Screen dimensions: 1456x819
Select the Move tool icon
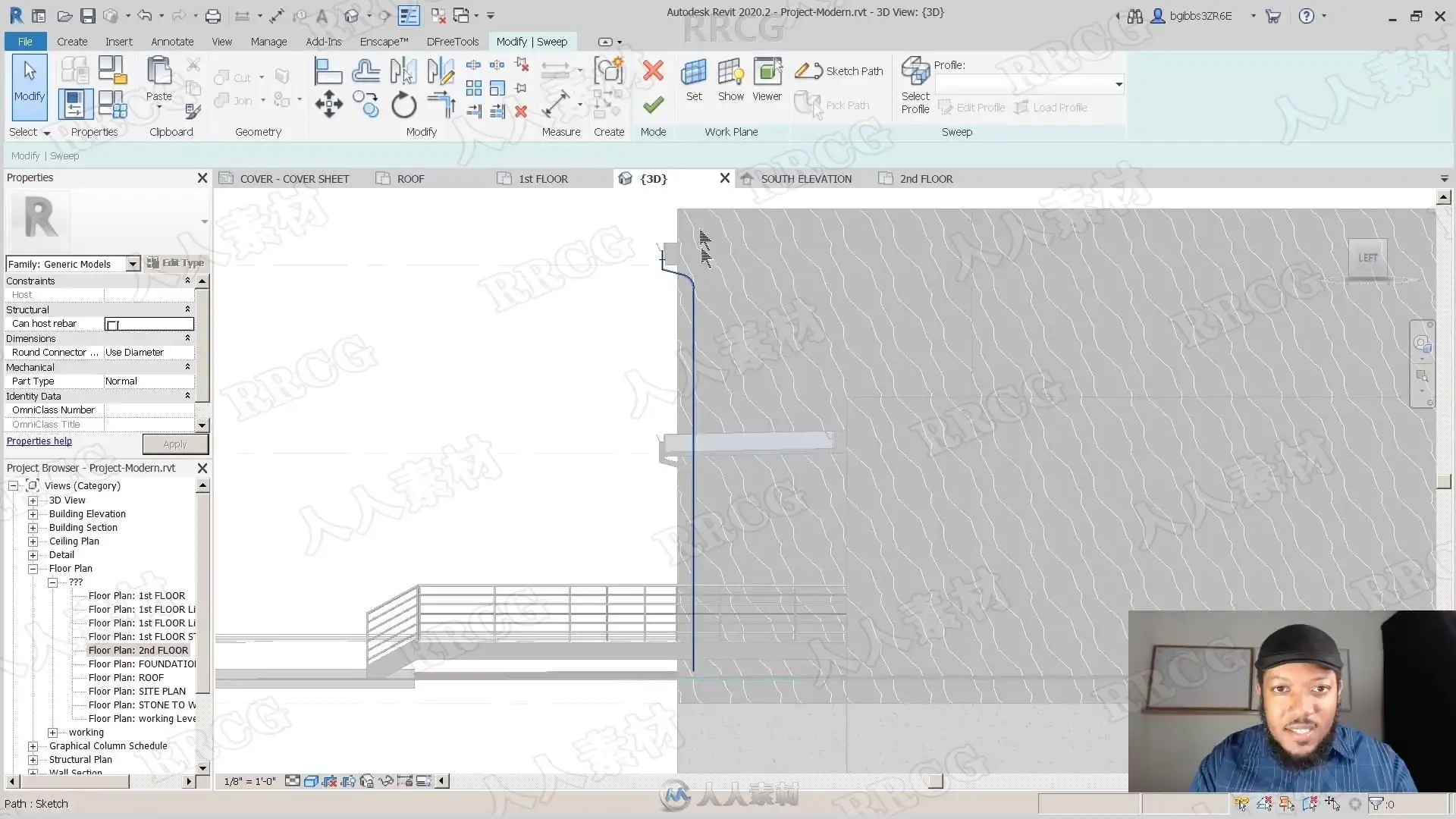[x=328, y=105]
